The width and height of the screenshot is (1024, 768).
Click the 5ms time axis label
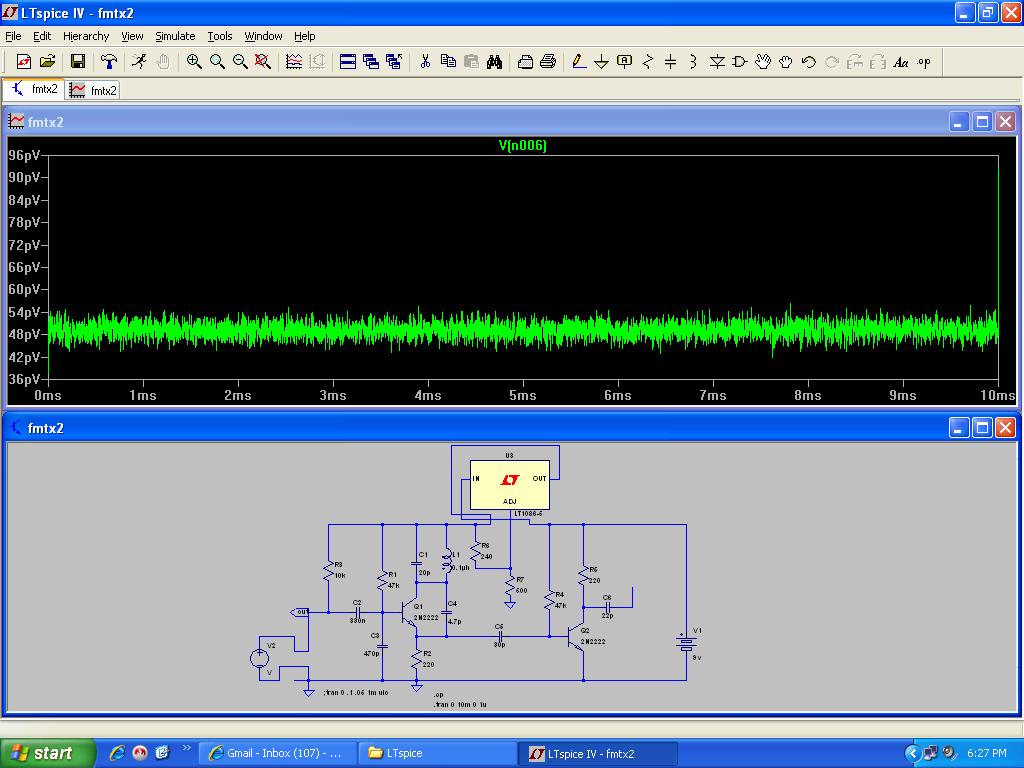click(x=522, y=395)
